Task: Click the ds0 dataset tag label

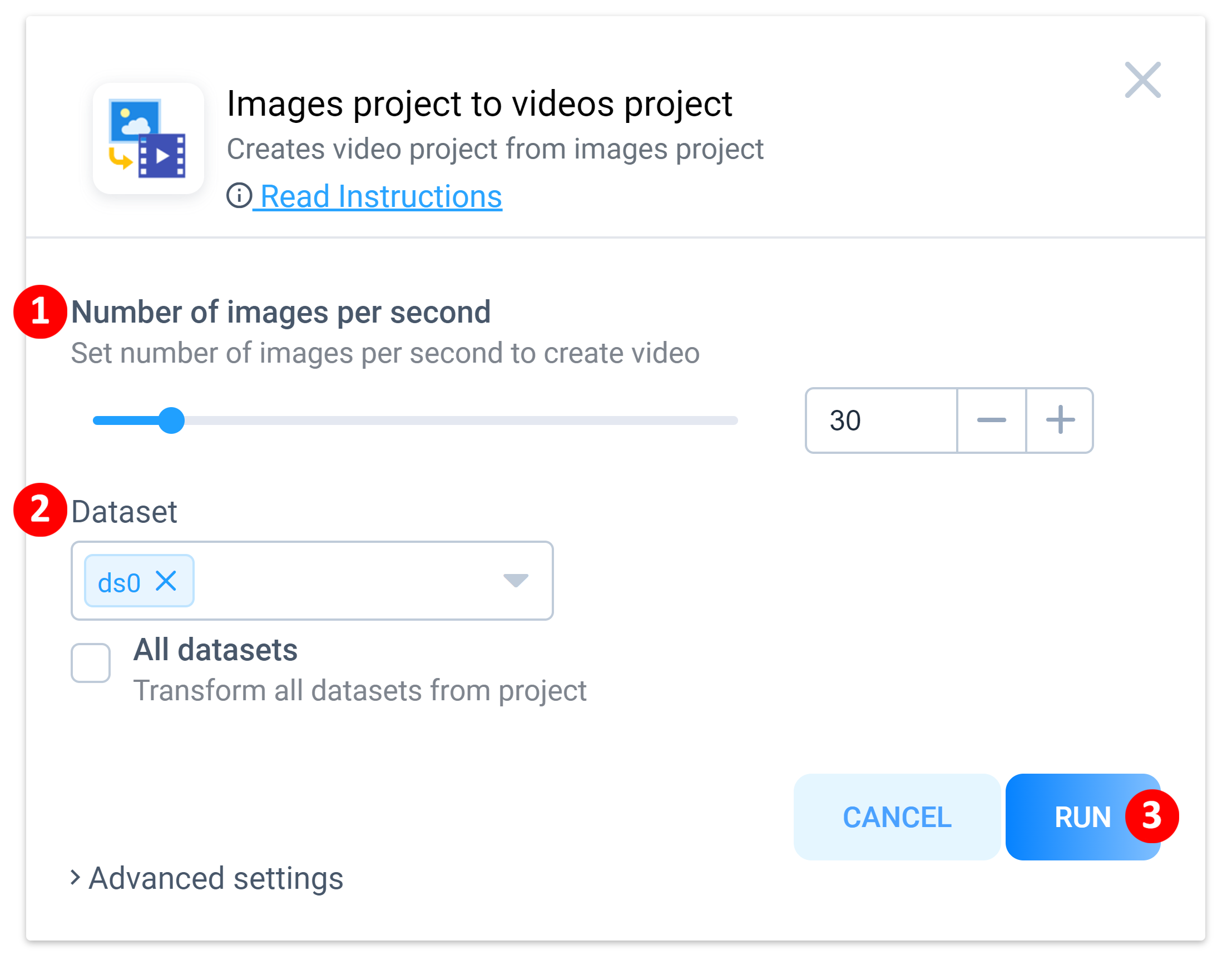Action: point(119,582)
